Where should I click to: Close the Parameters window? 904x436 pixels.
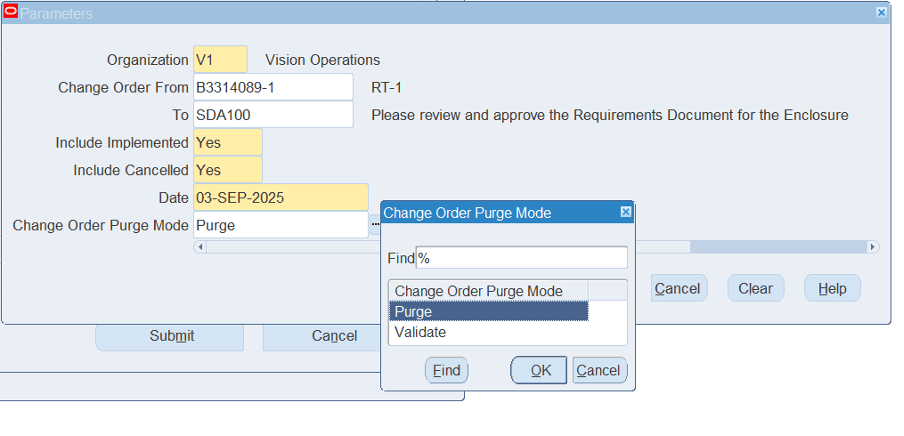pyautogui.click(x=881, y=12)
